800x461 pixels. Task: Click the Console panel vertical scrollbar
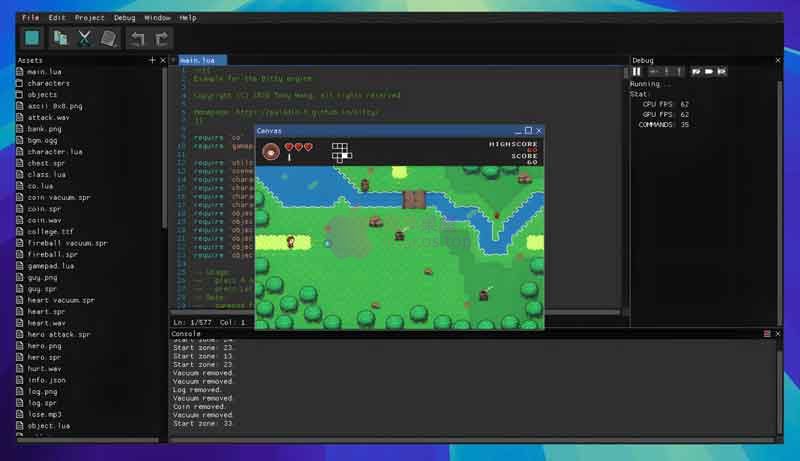[780, 388]
